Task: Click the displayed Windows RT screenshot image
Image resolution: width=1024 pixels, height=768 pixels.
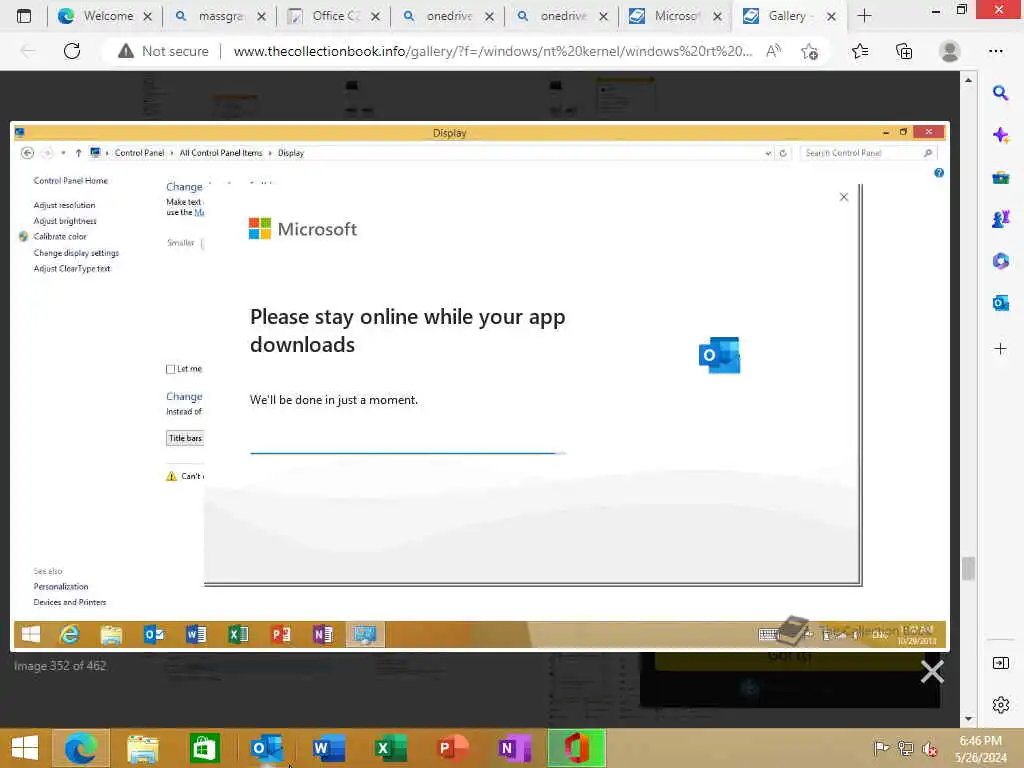Action: pyautogui.click(x=480, y=387)
